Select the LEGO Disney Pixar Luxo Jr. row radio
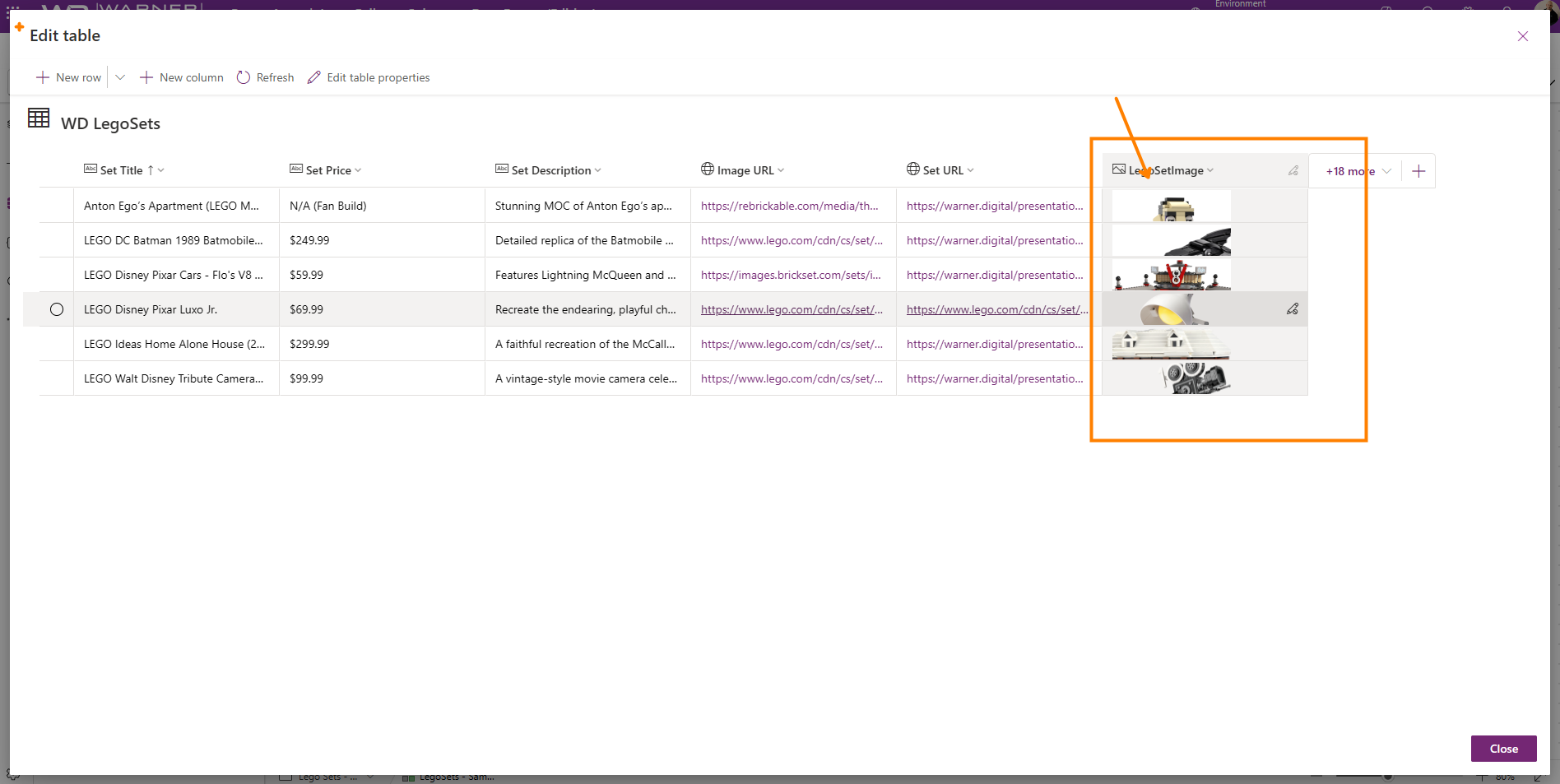 57,309
